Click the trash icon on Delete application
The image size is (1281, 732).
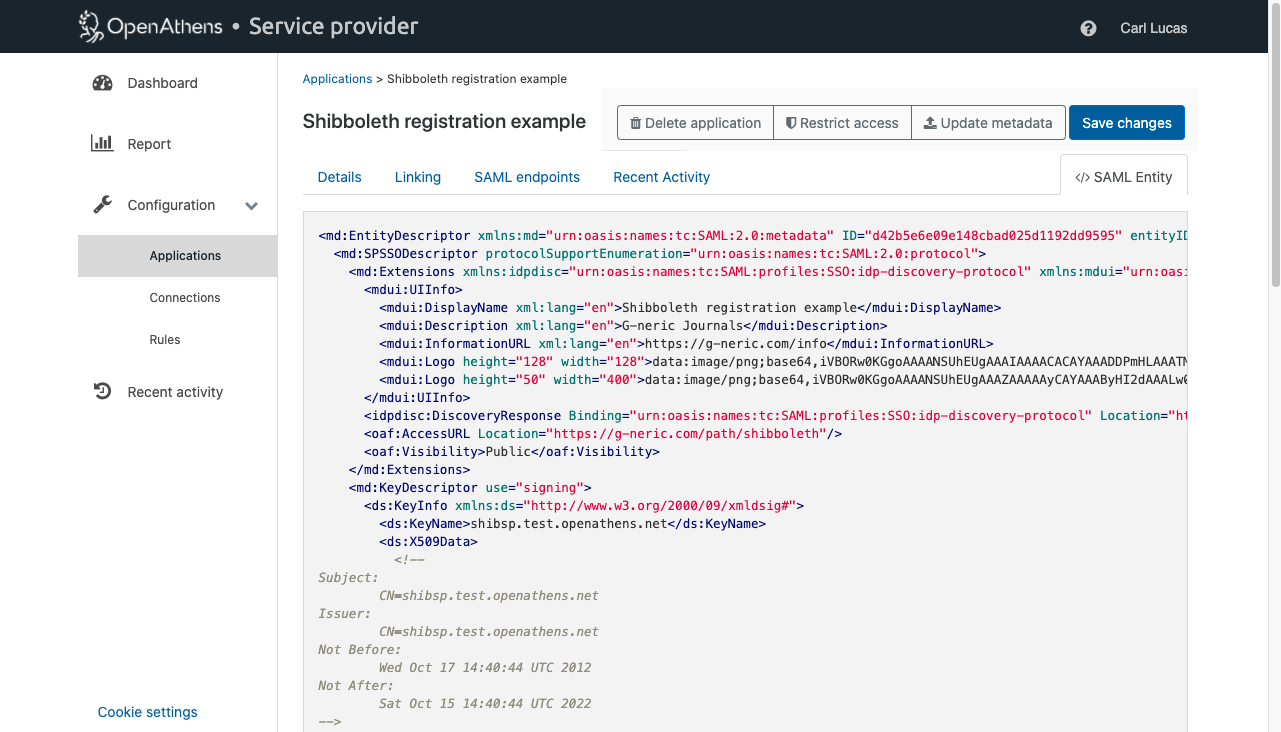pyautogui.click(x=635, y=123)
